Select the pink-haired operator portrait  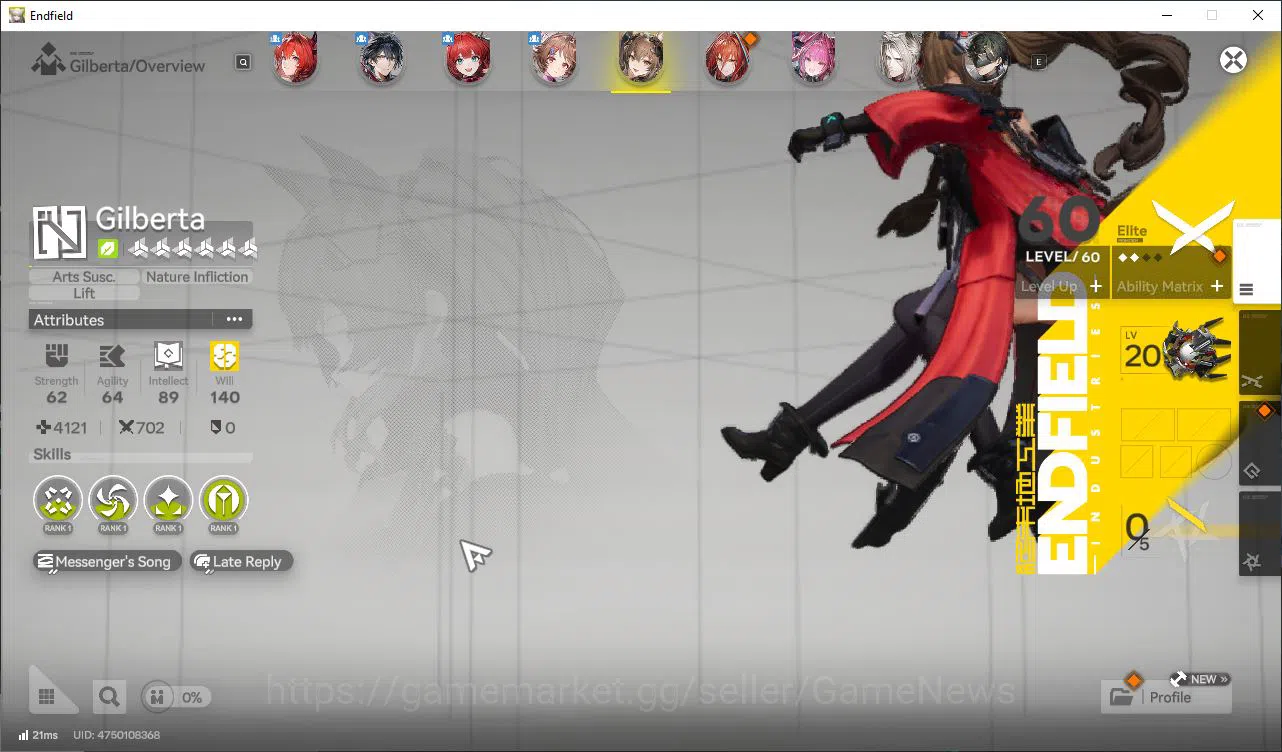(x=813, y=58)
